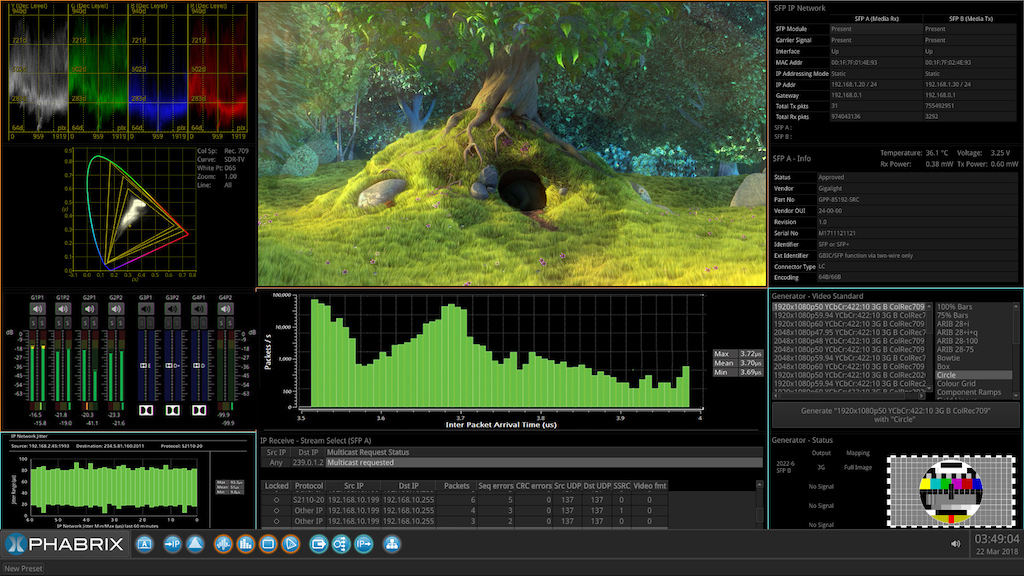Toggle the G4P1 speaker mute button
The image size is (1024, 576).
point(199,309)
